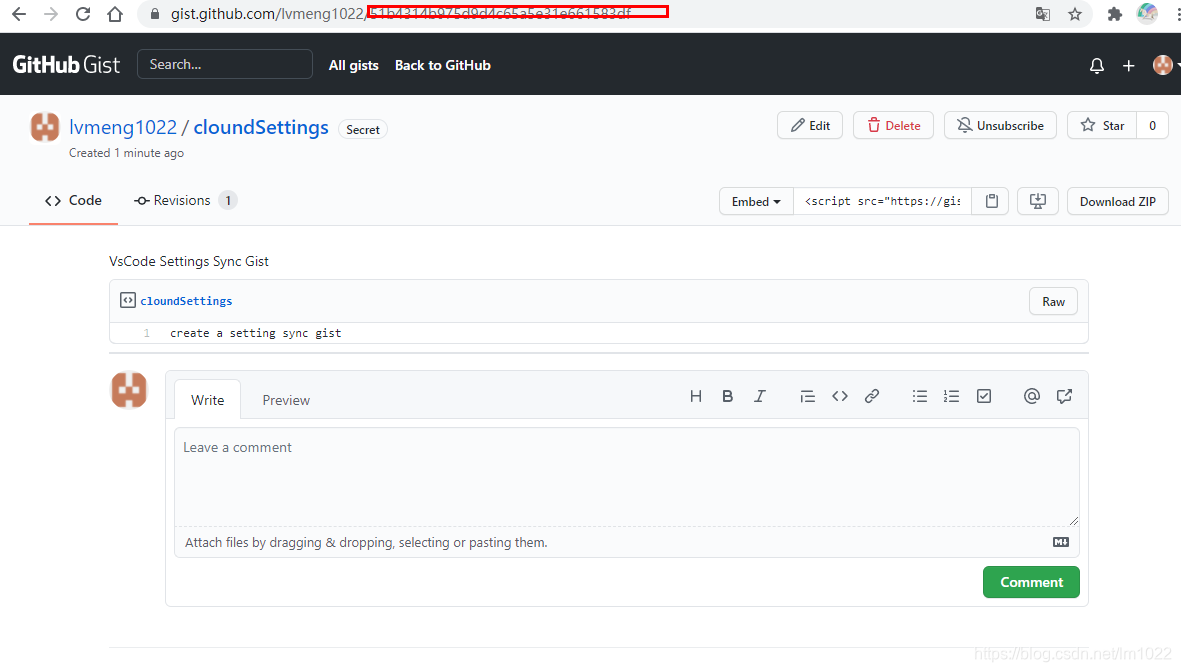Image resolution: width=1181 pixels, height=672 pixels.
Task: Open the user avatar menu in header
Action: click(1165, 65)
